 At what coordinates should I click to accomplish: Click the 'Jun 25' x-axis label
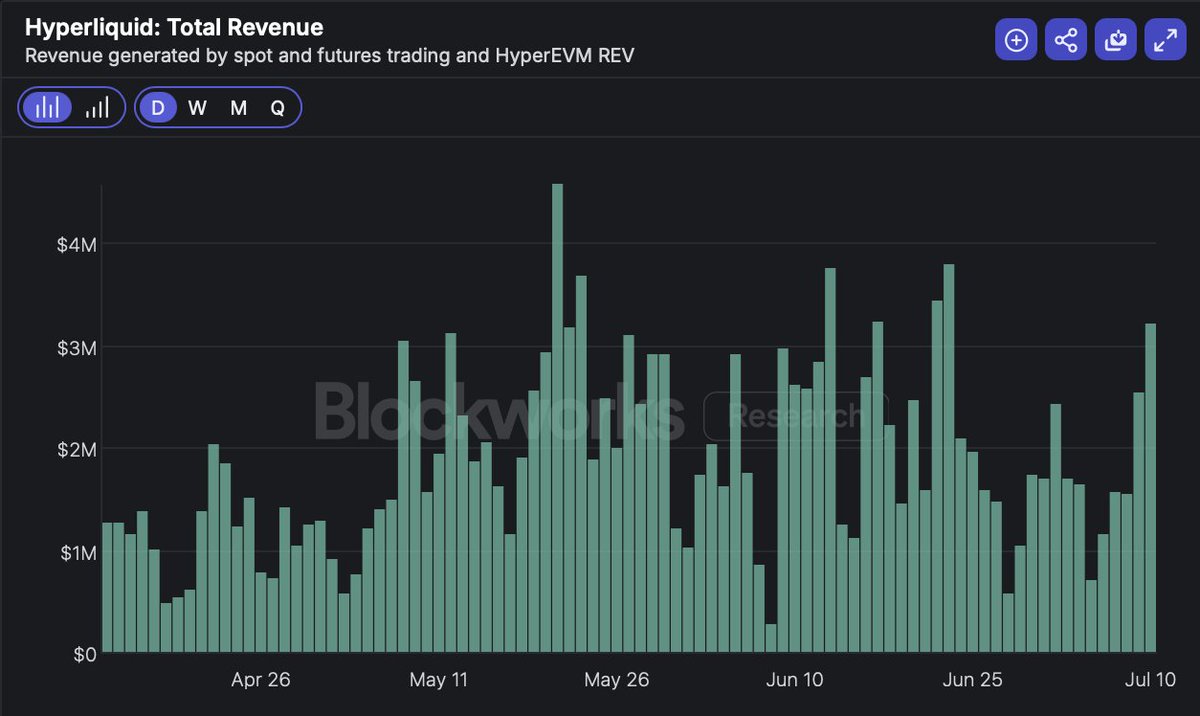coord(972,680)
